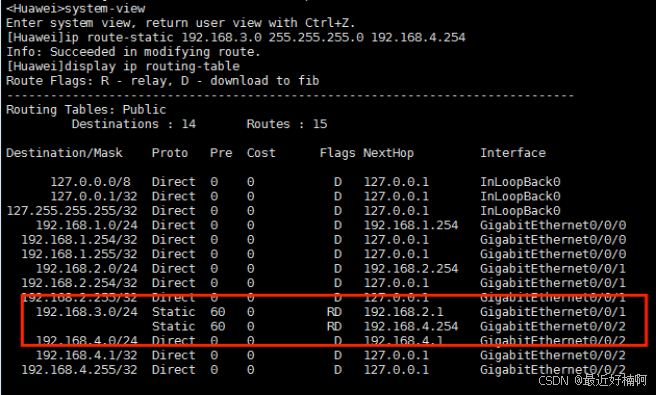This screenshot has width=656, height=395.
Task: Click preference '60' in the 192.168.3.0/24 row
Action: click(x=218, y=312)
